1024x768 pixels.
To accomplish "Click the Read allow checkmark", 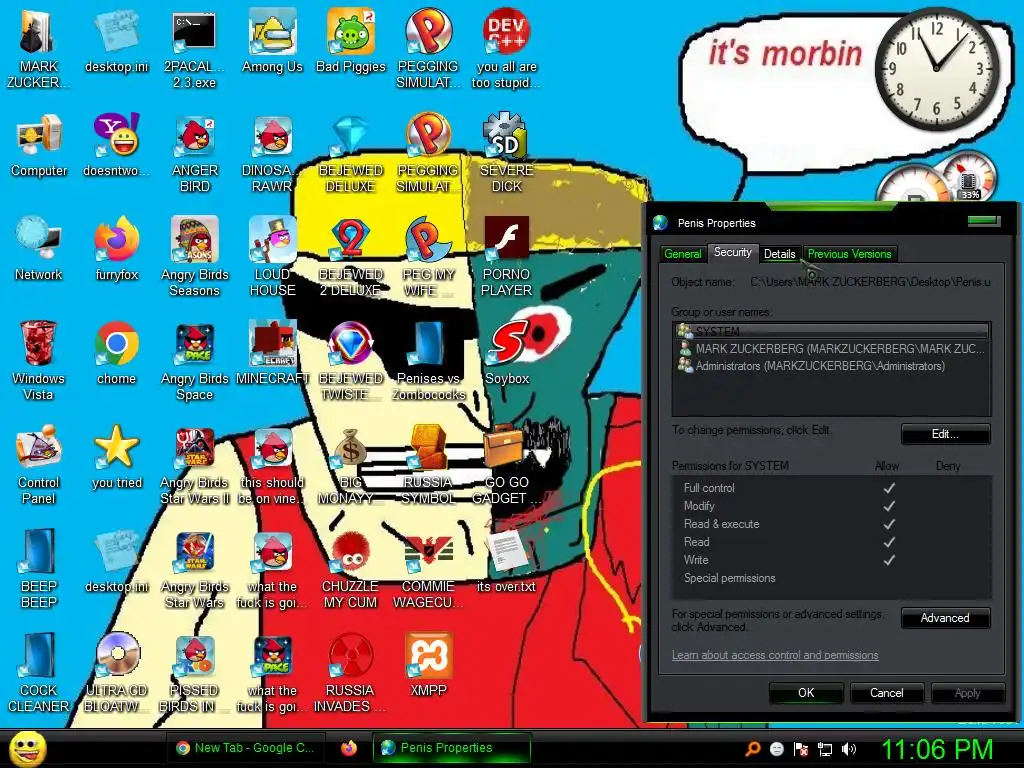I will click(x=889, y=542).
